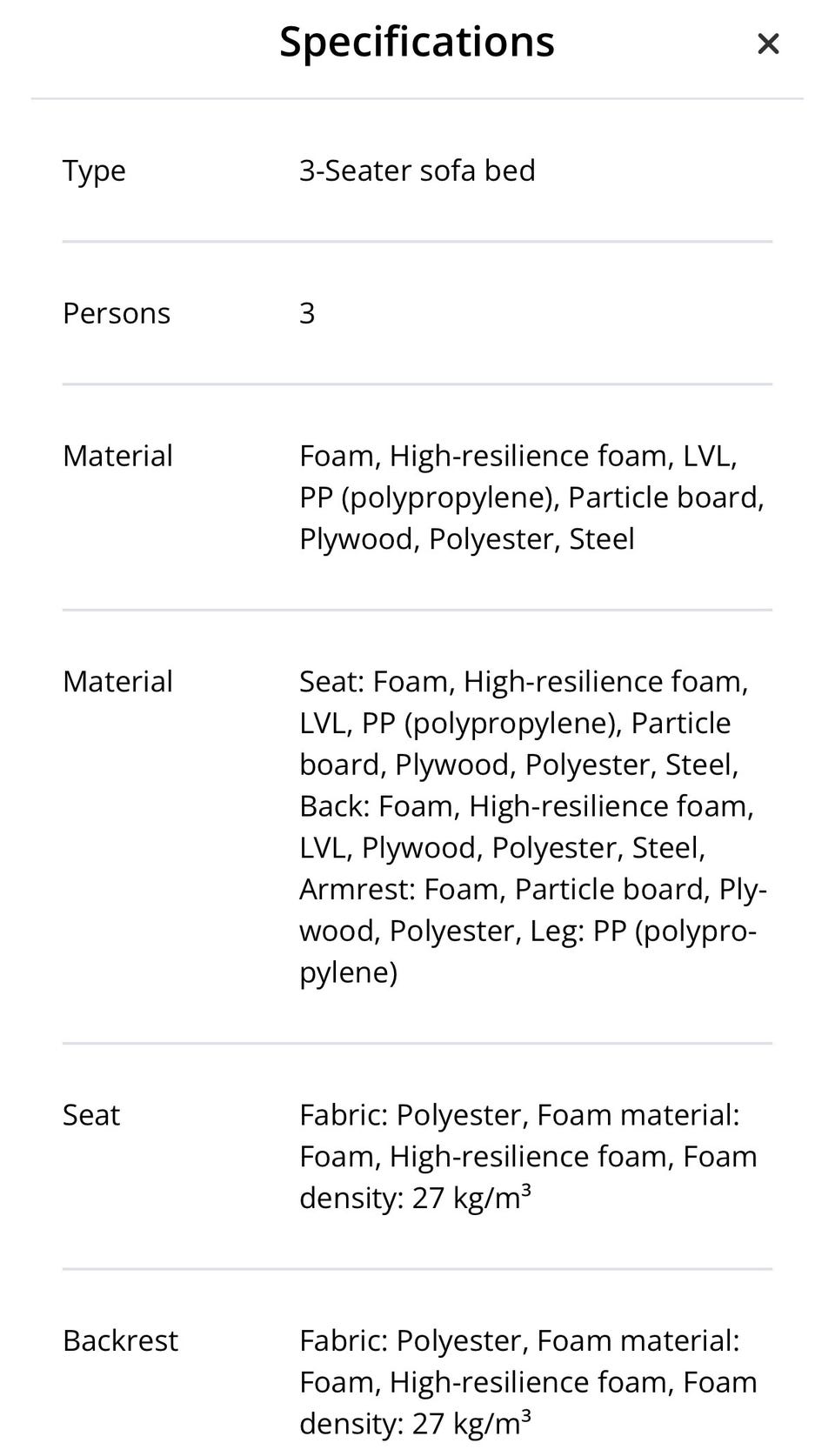
Task: Click the Armrest: Foam, Particle board line
Action: (x=533, y=890)
